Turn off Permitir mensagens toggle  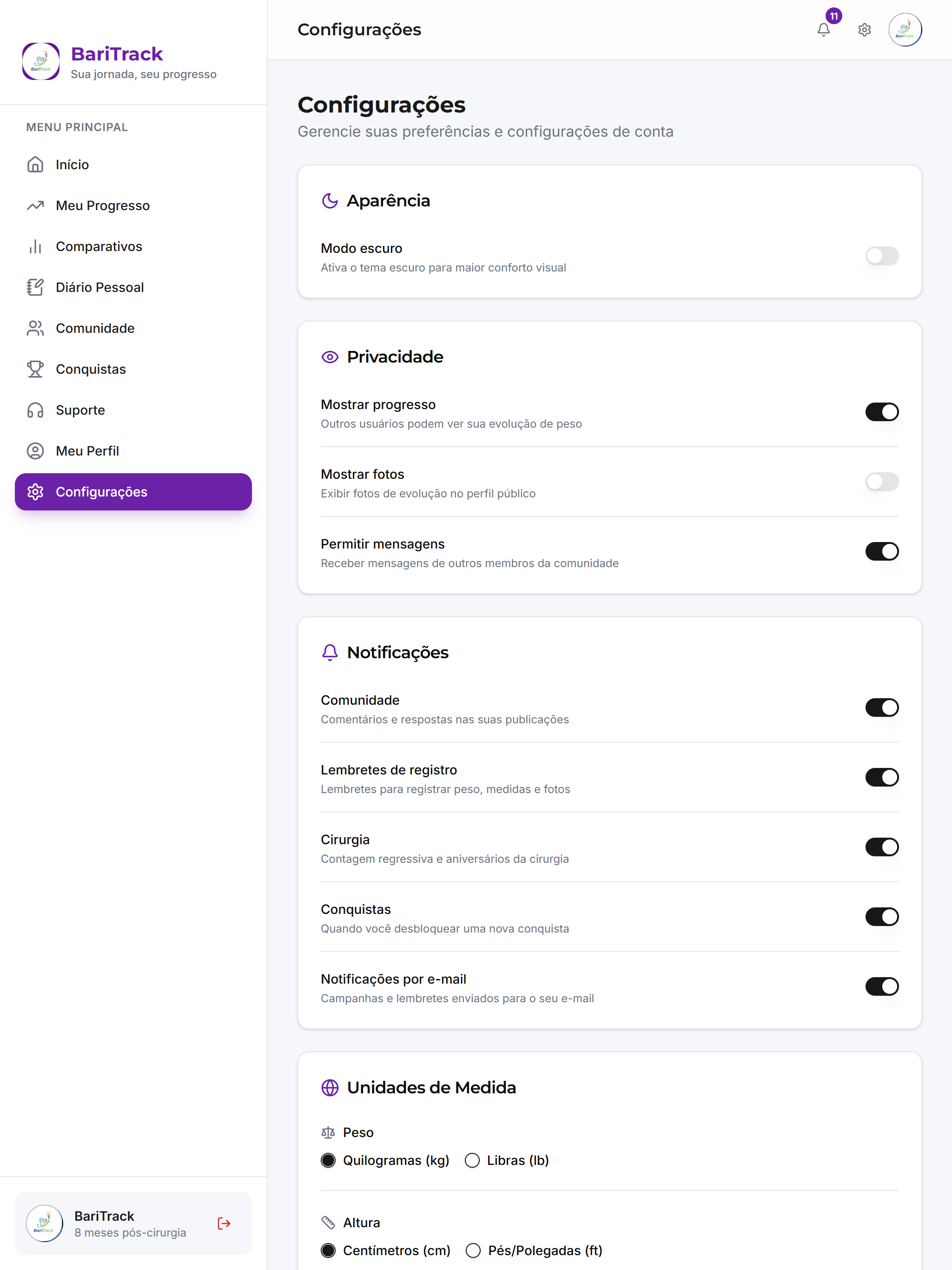pos(882,552)
